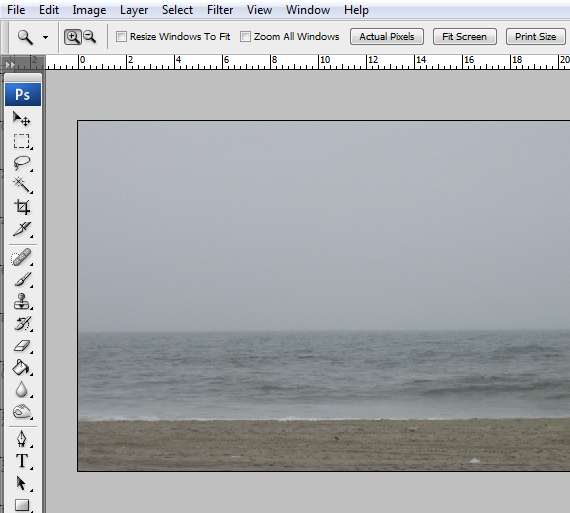
Task: Click the Ps logo on toolbox
Action: pyautogui.click(x=23, y=95)
